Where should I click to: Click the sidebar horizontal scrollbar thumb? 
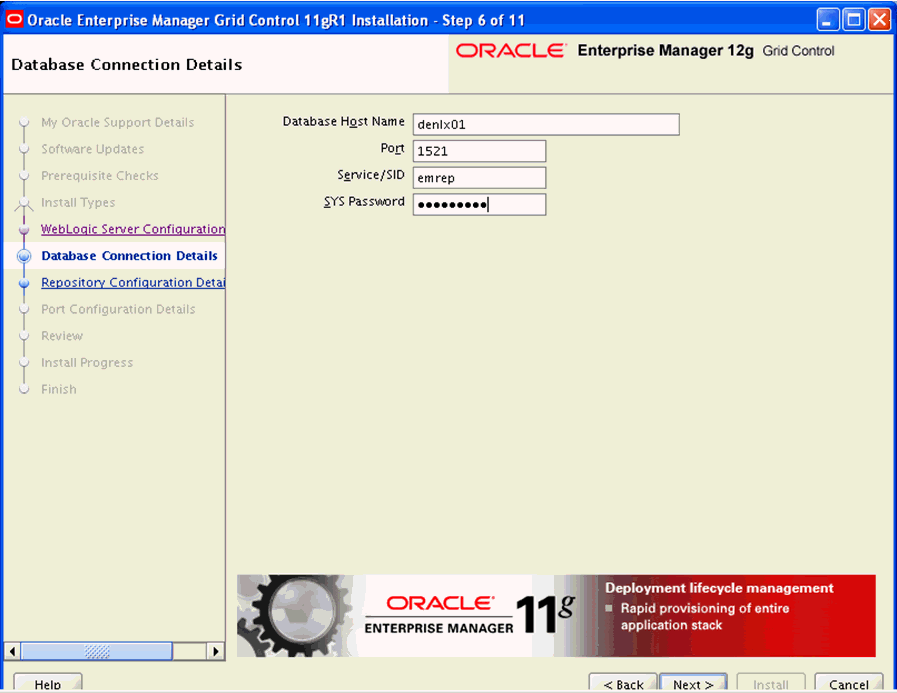point(97,651)
